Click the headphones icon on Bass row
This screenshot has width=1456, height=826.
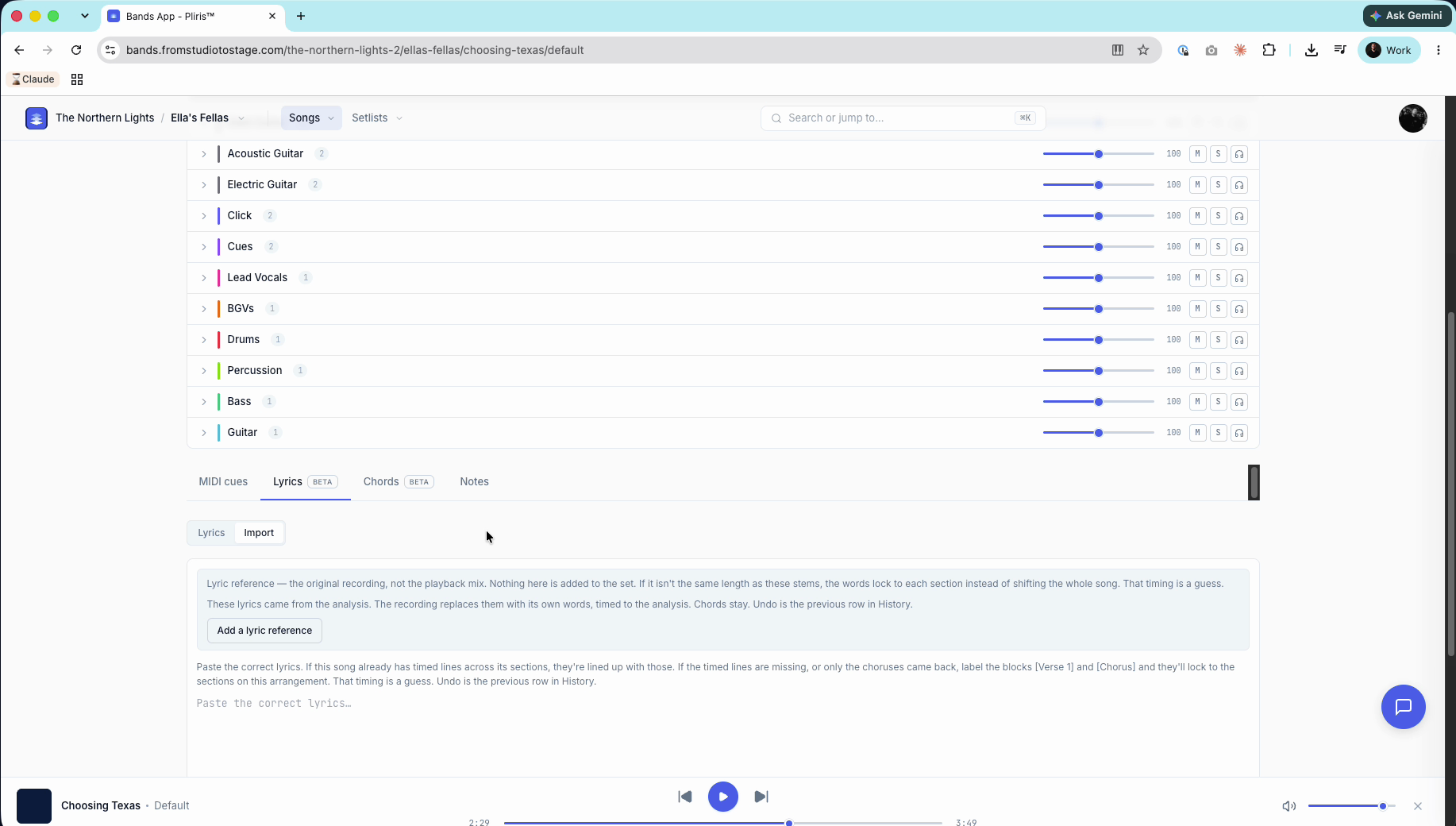pyautogui.click(x=1238, y=402)
